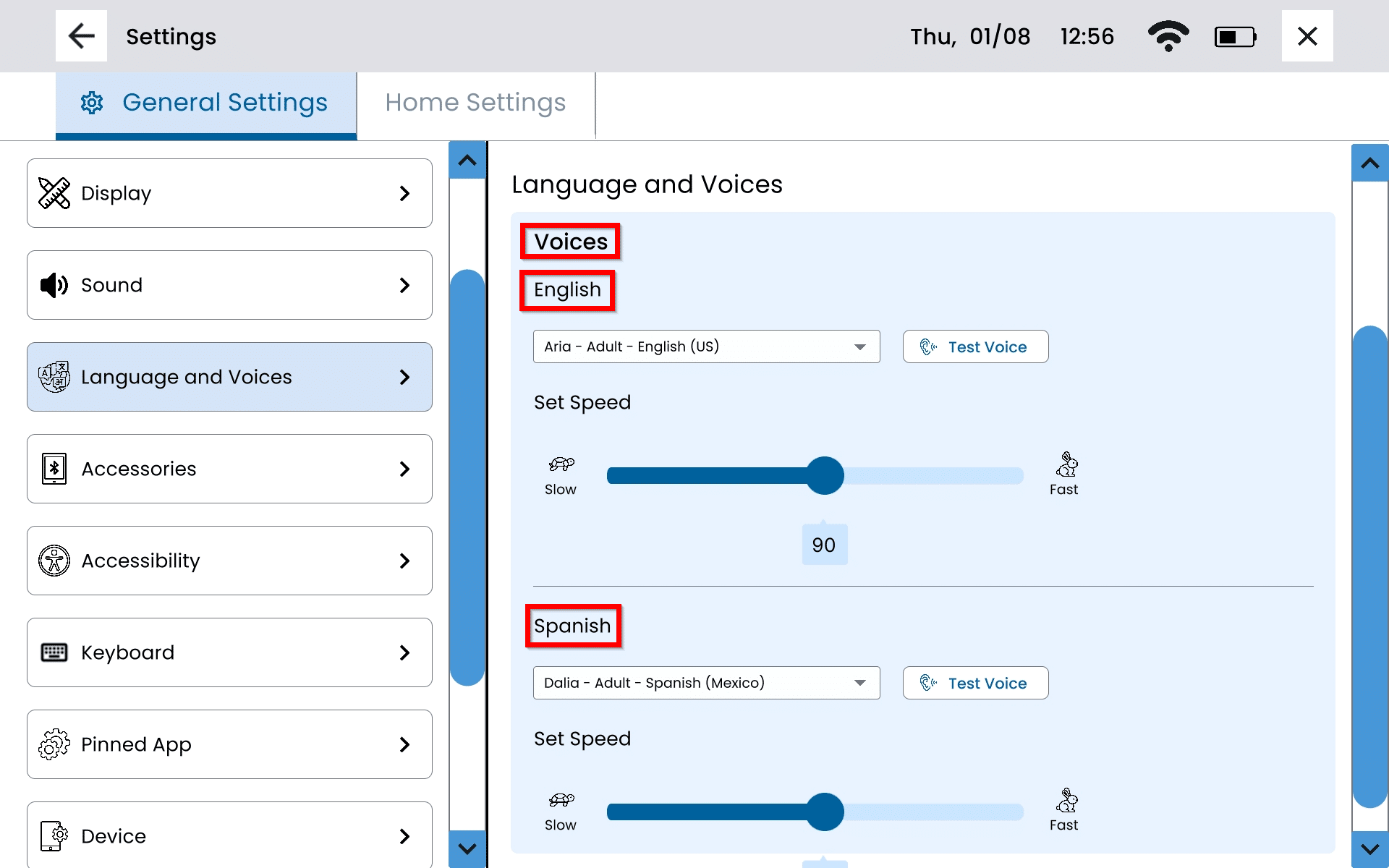Click the Sound speaker icon

[54, 285]
